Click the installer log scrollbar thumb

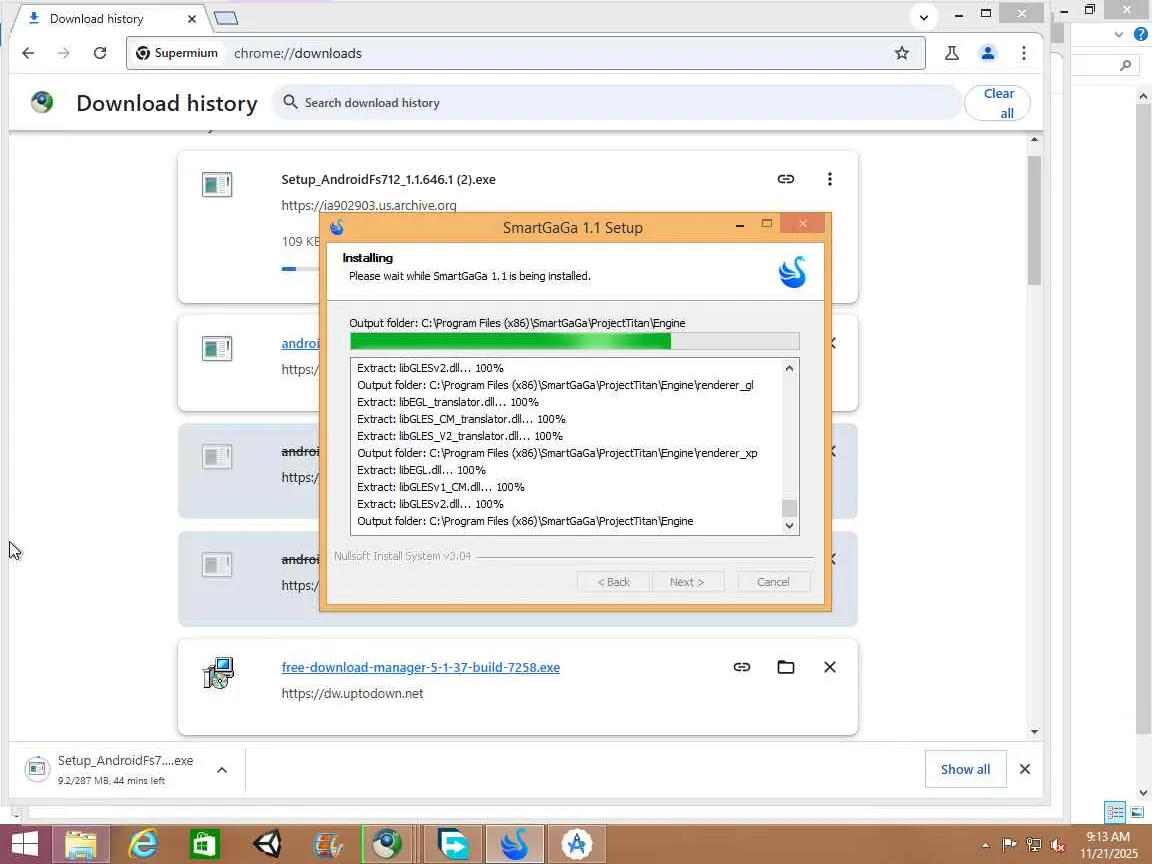789,508
